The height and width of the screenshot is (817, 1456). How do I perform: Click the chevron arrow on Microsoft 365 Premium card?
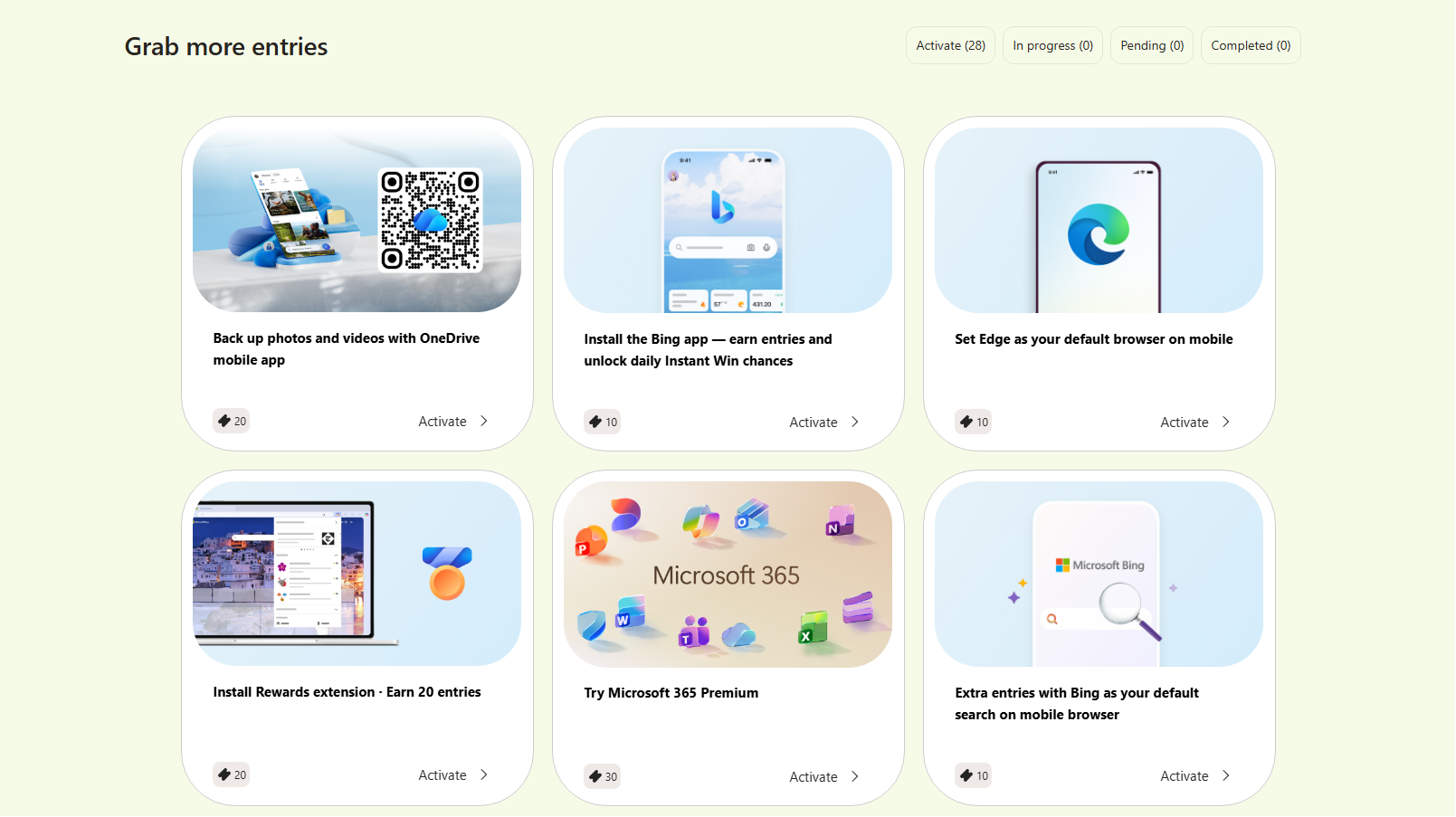coord(855,776)
